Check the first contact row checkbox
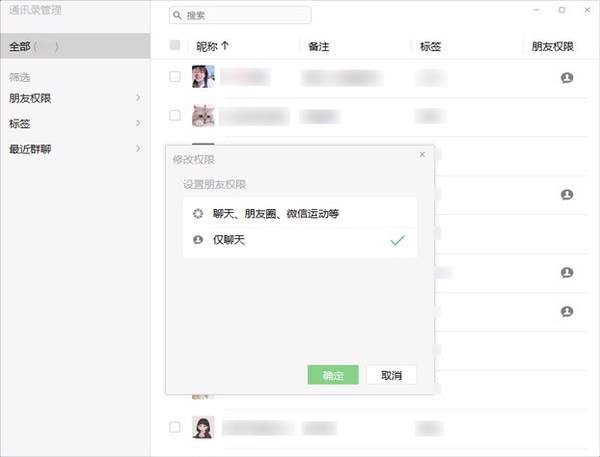 click(x=175, y=77)
